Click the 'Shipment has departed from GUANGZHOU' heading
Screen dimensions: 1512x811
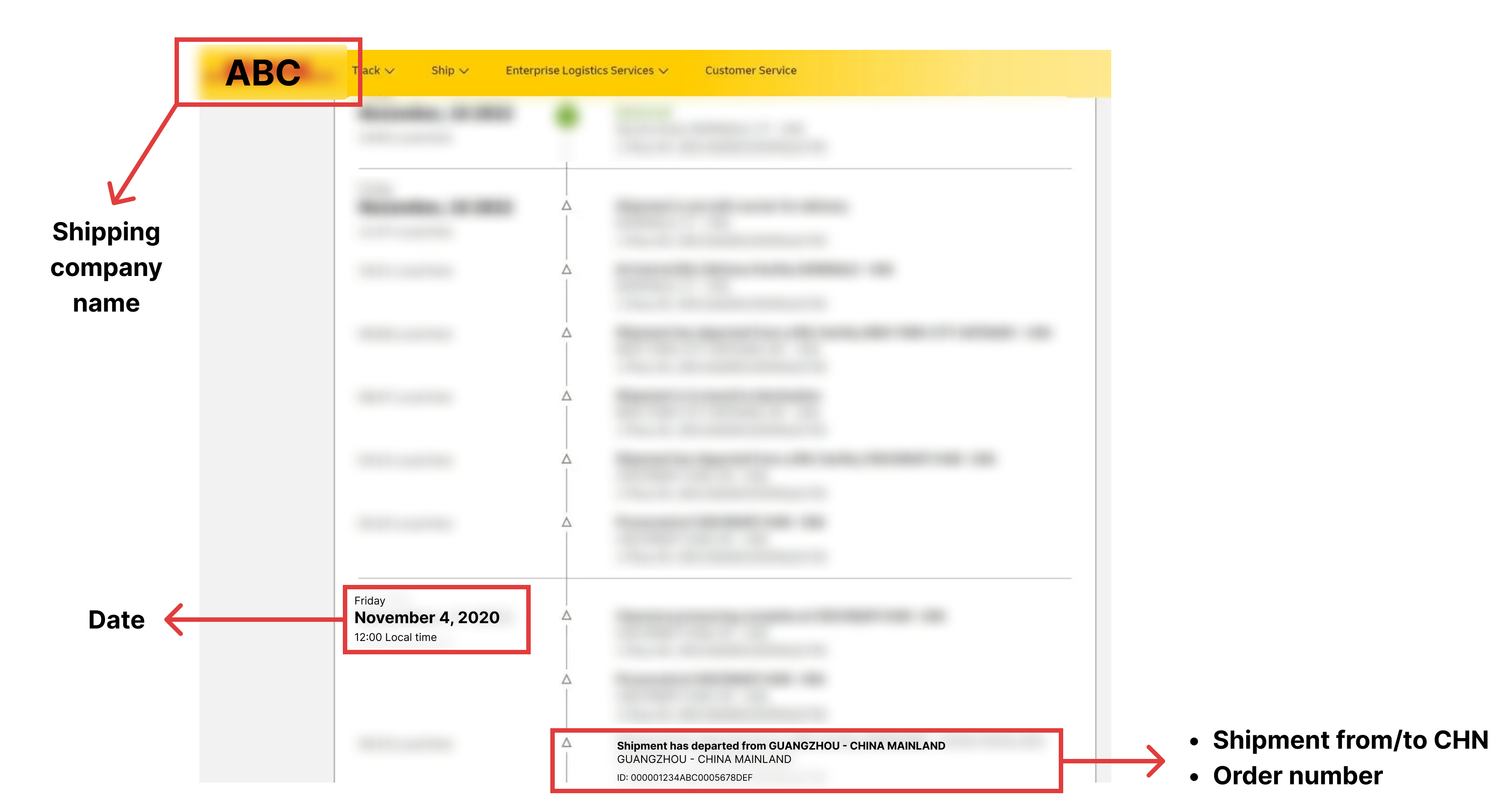(780, 745)
